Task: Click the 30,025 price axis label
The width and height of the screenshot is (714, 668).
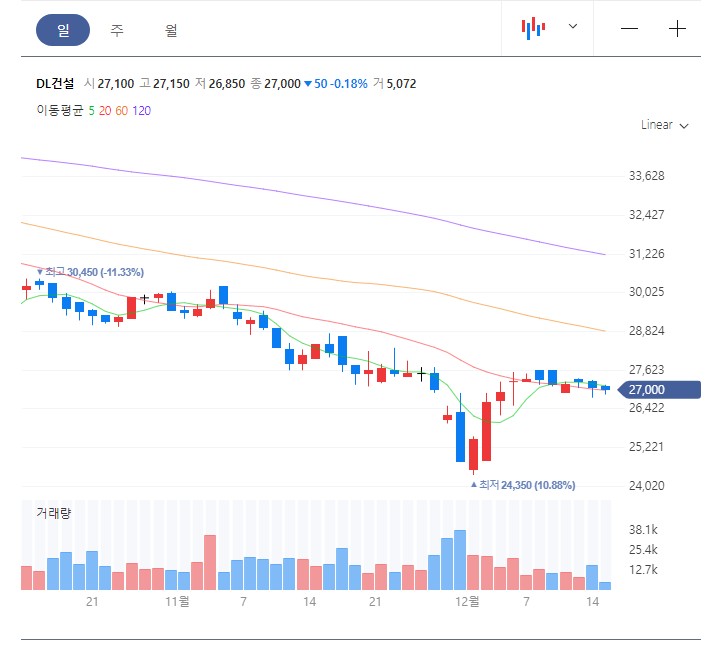Action: pyautogui.click(x=647, y=292)
